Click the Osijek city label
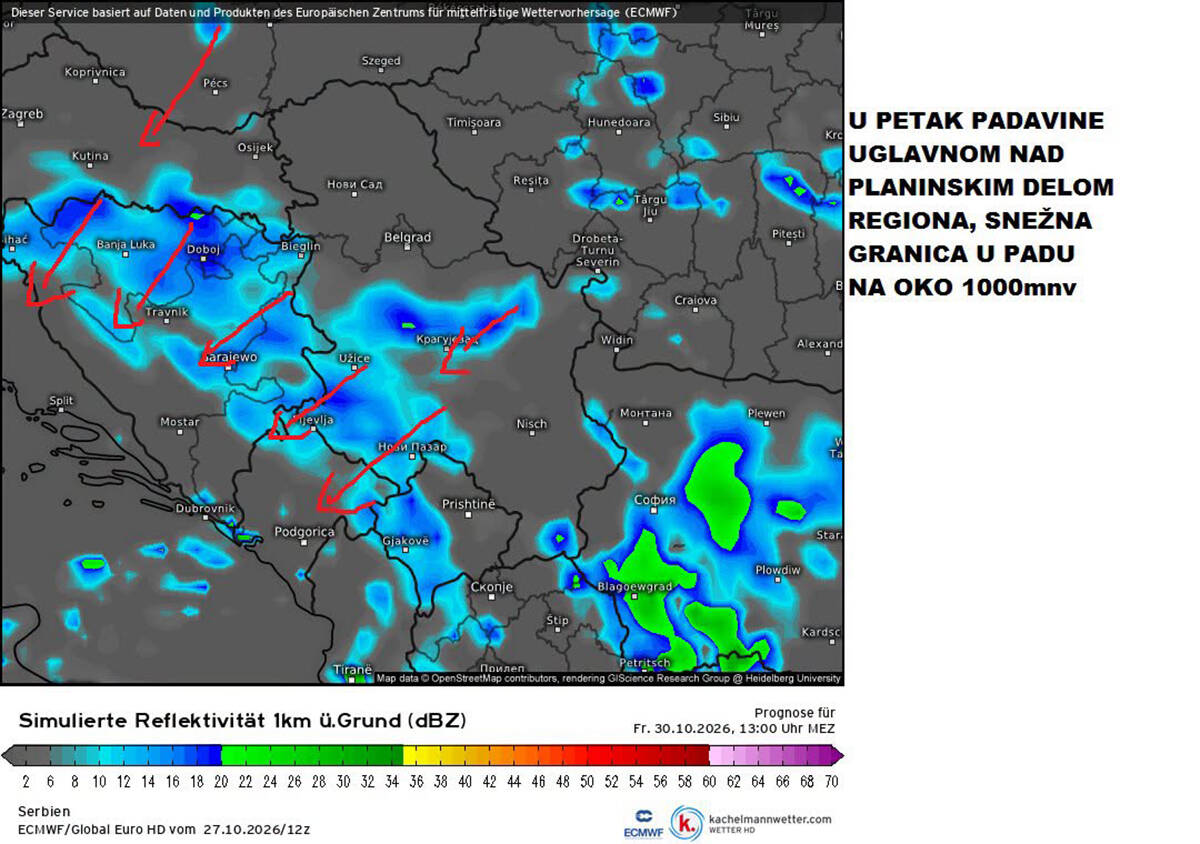Screen dimensions: 1200x844 point(254,148)
